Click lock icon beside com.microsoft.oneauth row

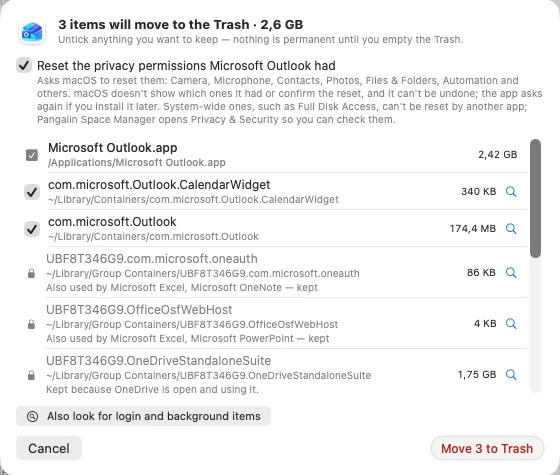tap(31, 274)
